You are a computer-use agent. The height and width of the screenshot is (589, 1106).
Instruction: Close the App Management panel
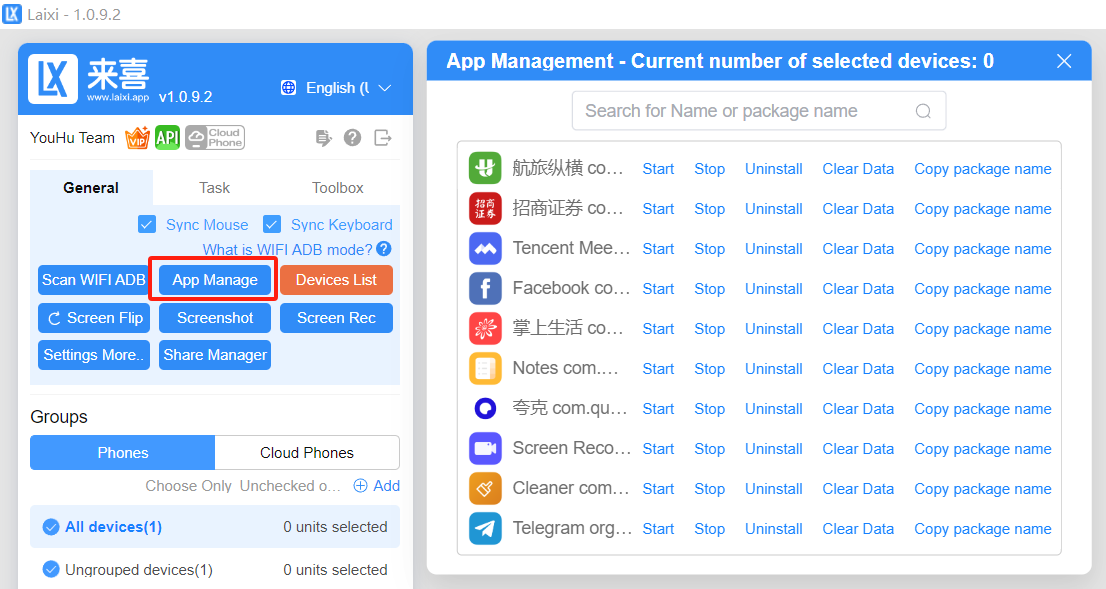[x=1064, y=61]
